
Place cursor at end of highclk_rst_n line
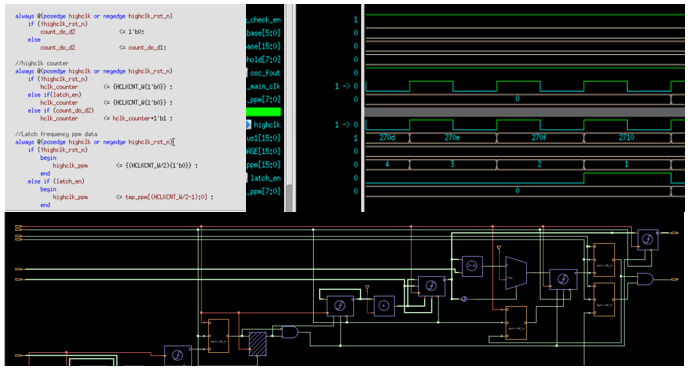[173, 142]
